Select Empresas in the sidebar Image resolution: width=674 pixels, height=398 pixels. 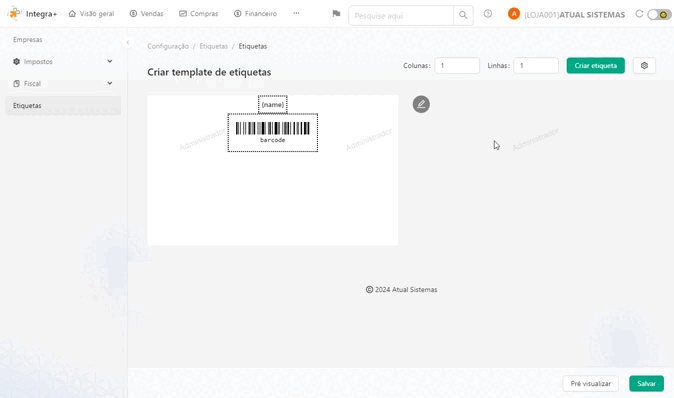point(28,40)
